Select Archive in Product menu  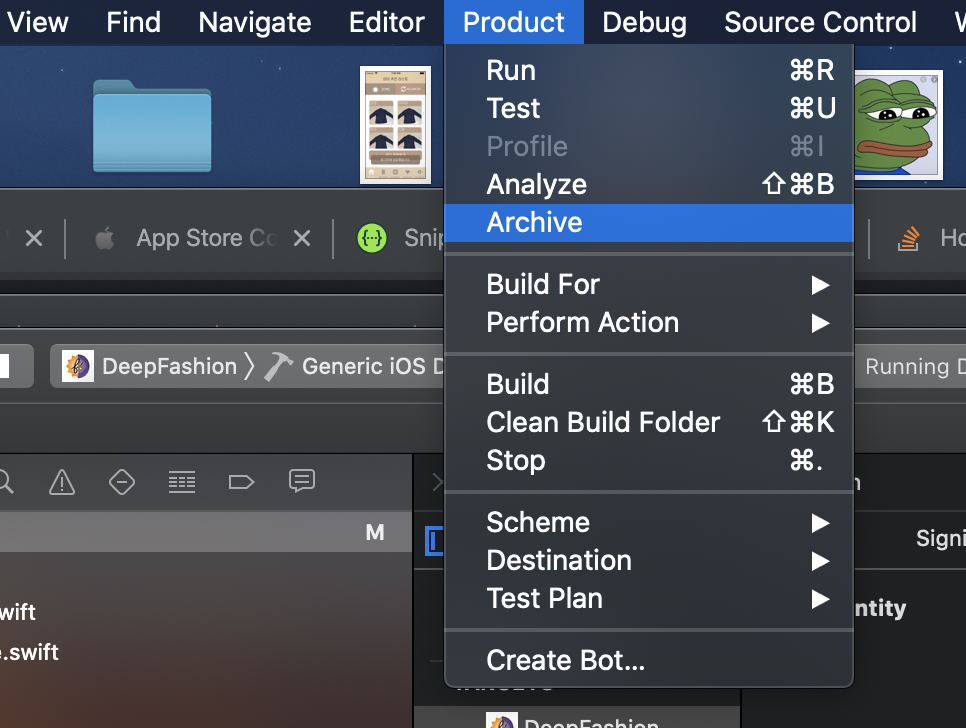point(649,222)
